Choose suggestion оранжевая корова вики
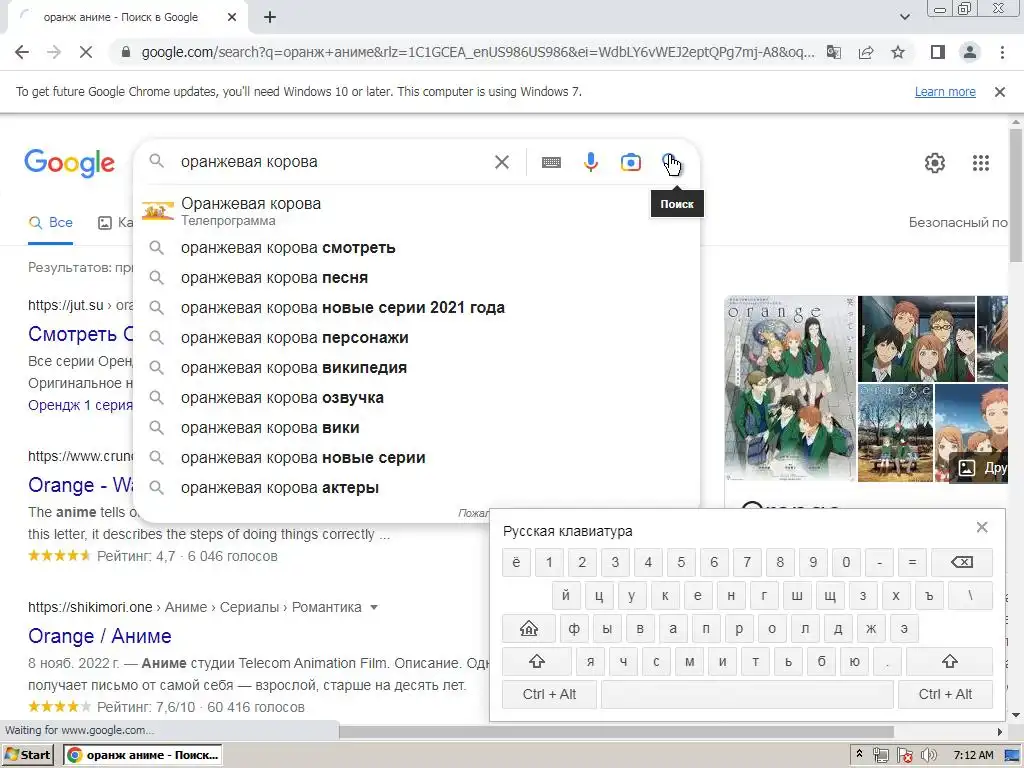The width and height of the screenshot is (1024, 768). [x=417, y=428]
